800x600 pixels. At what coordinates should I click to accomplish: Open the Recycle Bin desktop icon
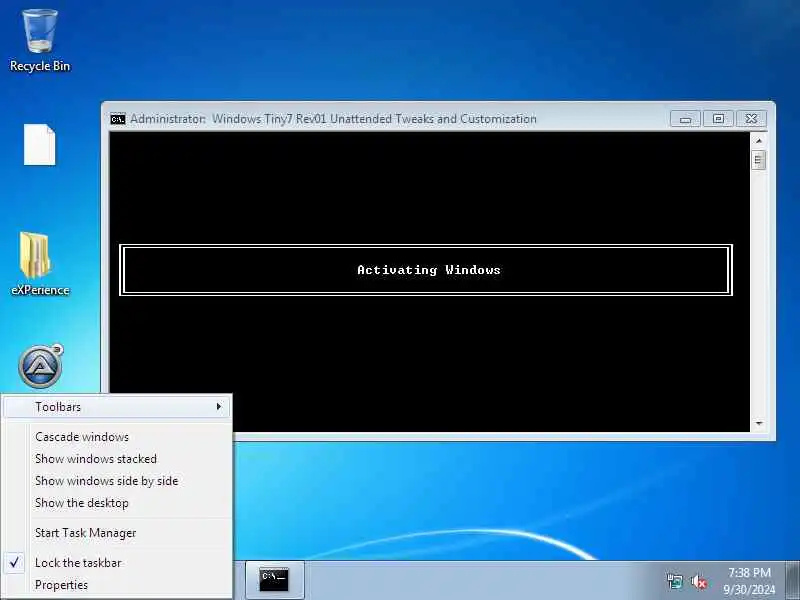coord(40,40)
